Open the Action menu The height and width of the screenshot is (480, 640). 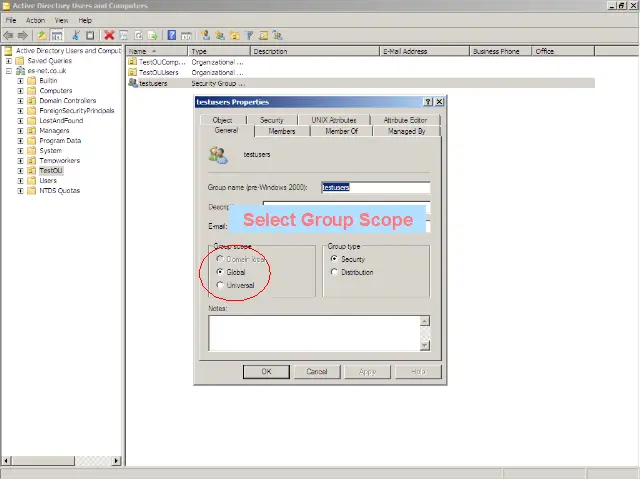point(36,20)
